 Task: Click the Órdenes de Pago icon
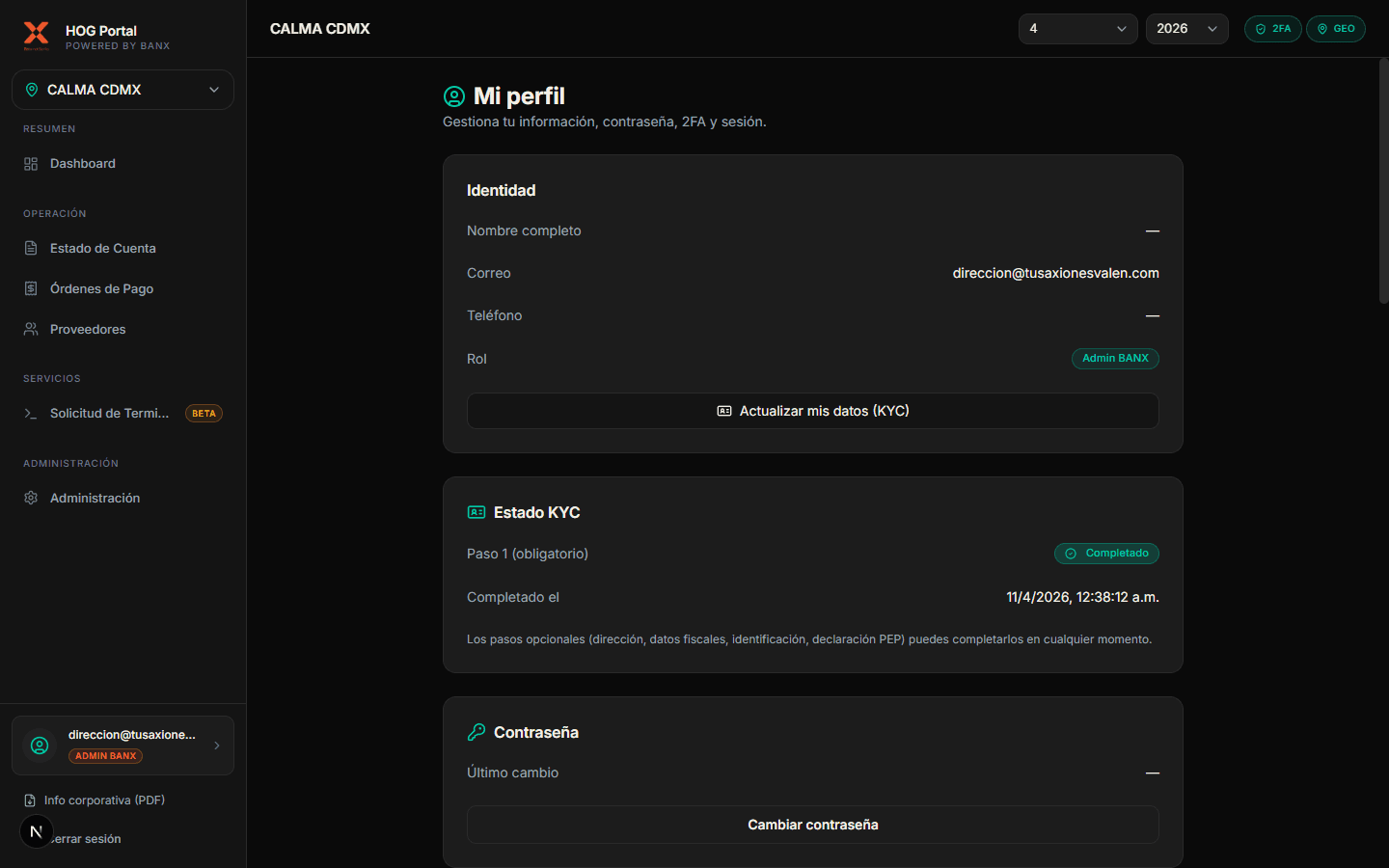31,289
